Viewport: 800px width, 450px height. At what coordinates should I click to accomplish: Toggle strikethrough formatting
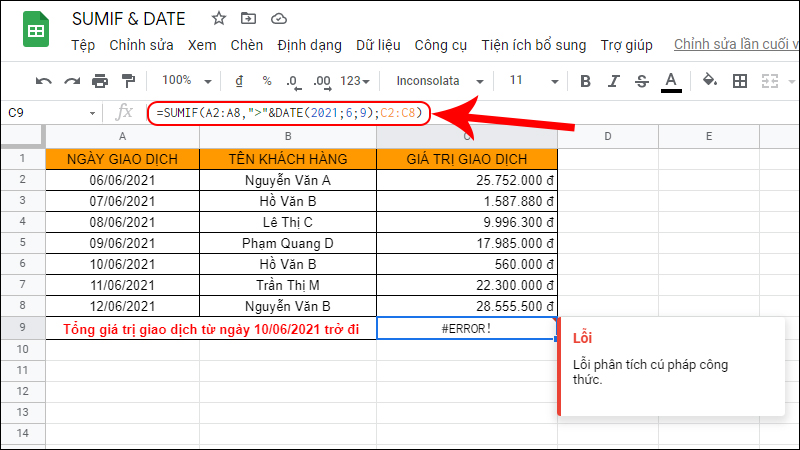pyautogui.click(x=642, y=81)
